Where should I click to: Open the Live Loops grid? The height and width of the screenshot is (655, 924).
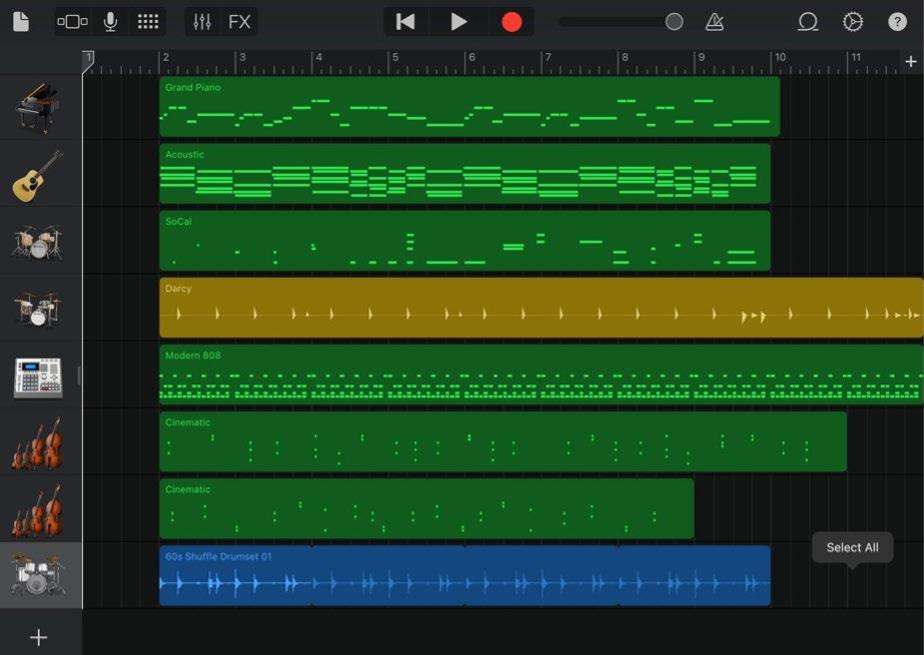click(x=148, y=22)
